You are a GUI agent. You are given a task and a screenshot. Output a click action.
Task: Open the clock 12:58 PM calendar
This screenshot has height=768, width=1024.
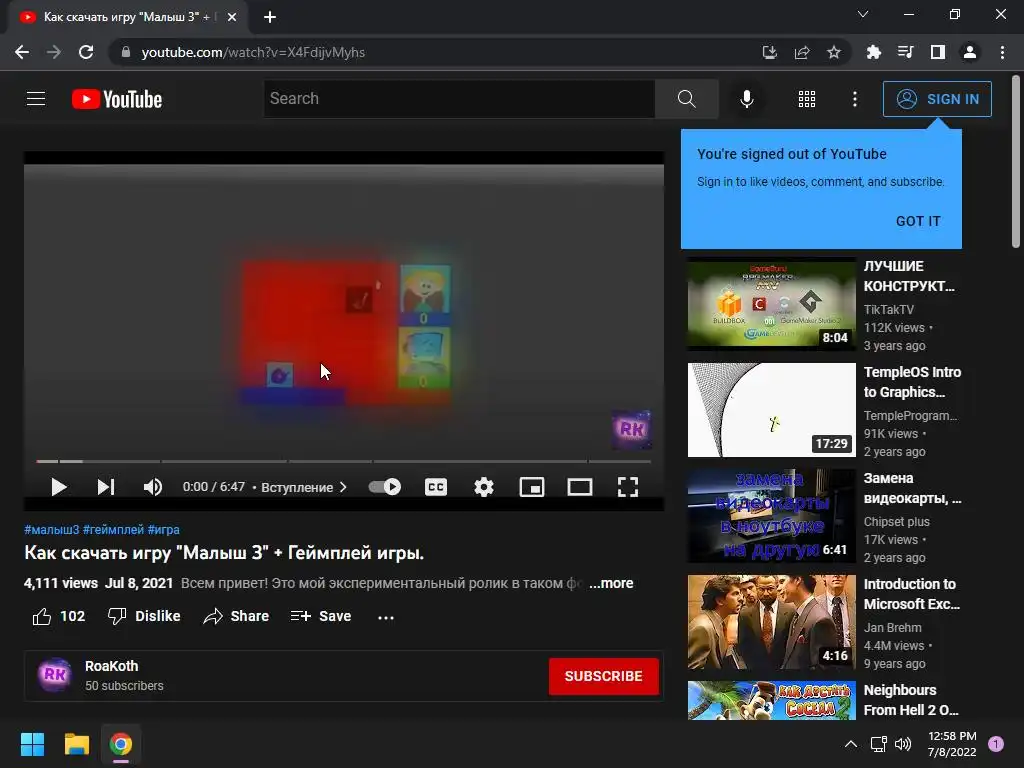pyautogui.click(x=952, y=744)
